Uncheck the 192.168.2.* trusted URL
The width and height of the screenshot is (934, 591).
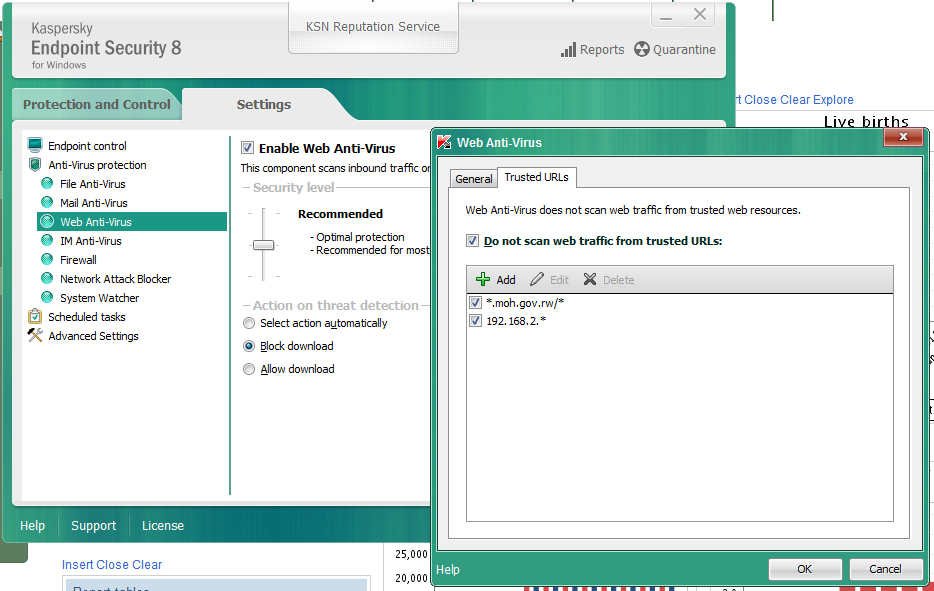coord(475,321)
